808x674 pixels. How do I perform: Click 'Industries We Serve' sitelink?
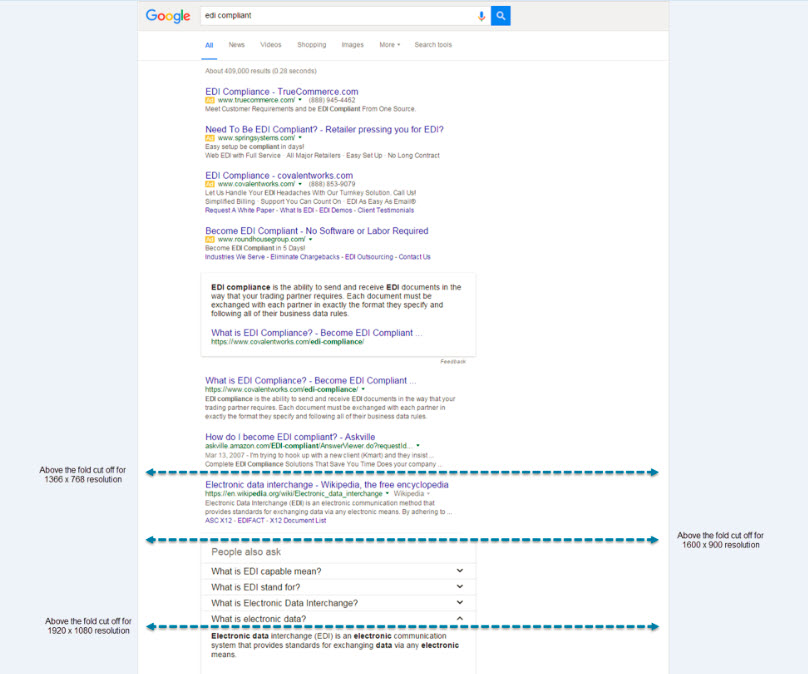point(235,257)
